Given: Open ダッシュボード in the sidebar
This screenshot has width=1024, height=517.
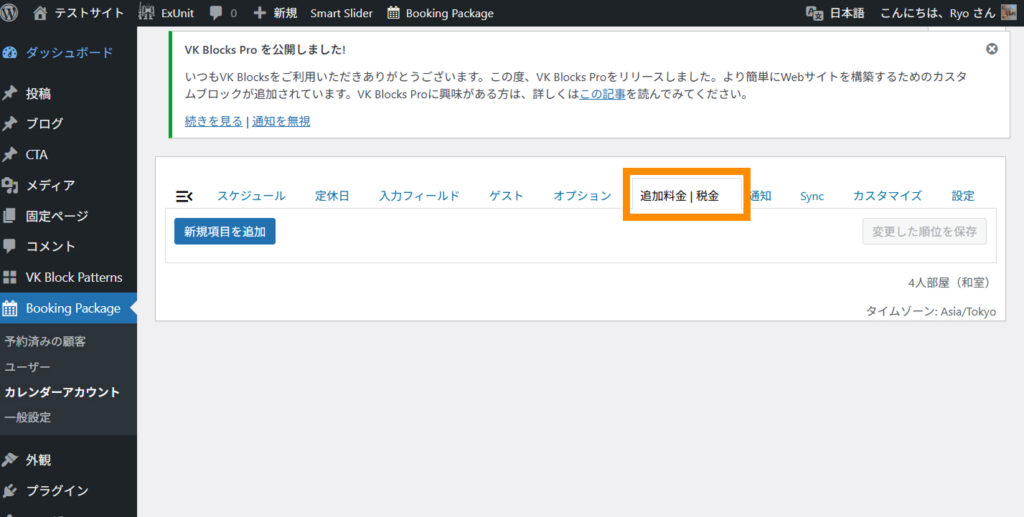Looking at the screenshot, I should tap(68, 53).
